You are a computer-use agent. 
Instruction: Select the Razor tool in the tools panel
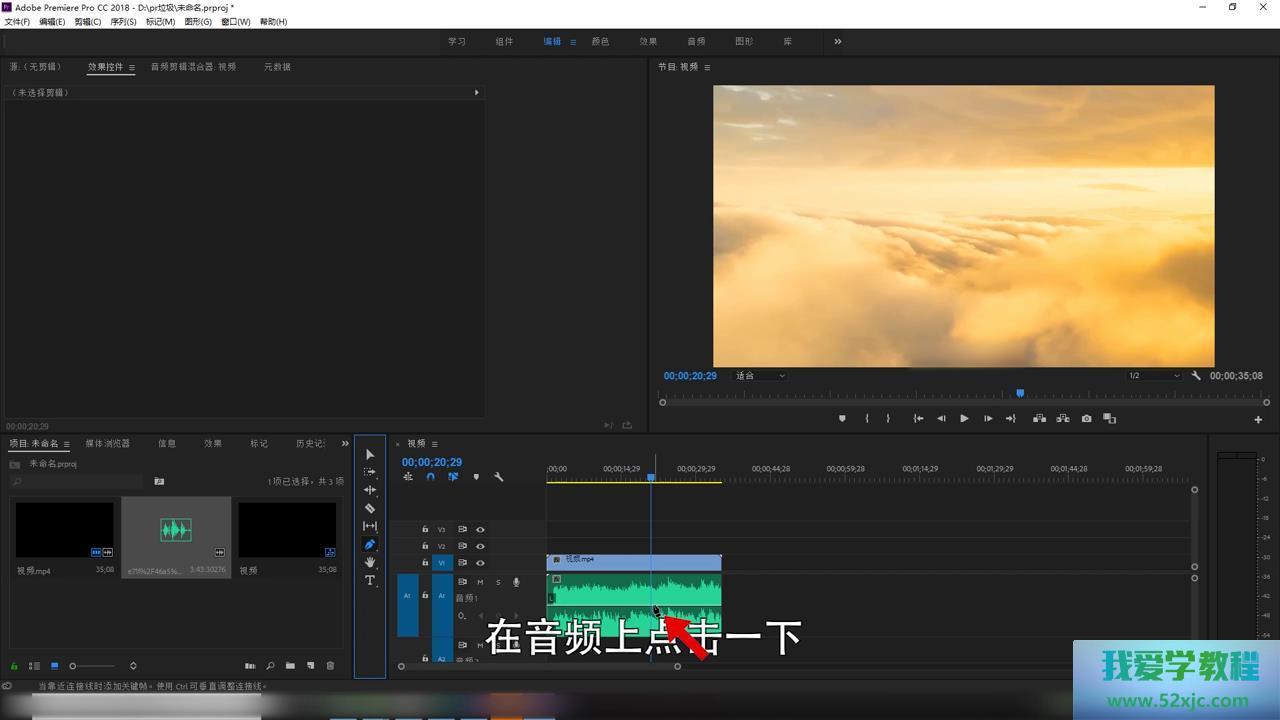(370, 508)
